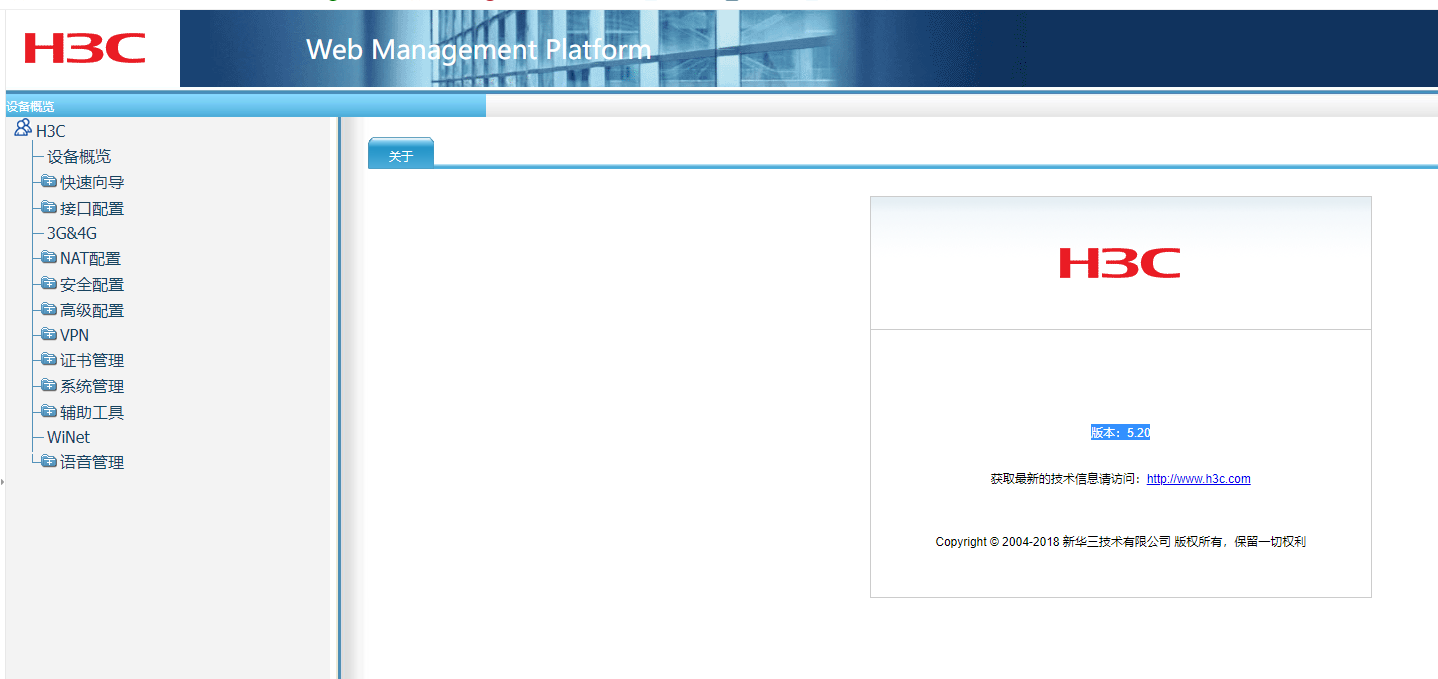Click folder icon next to 高级配置
The image size is (1438, 679).
click(49, 309)
